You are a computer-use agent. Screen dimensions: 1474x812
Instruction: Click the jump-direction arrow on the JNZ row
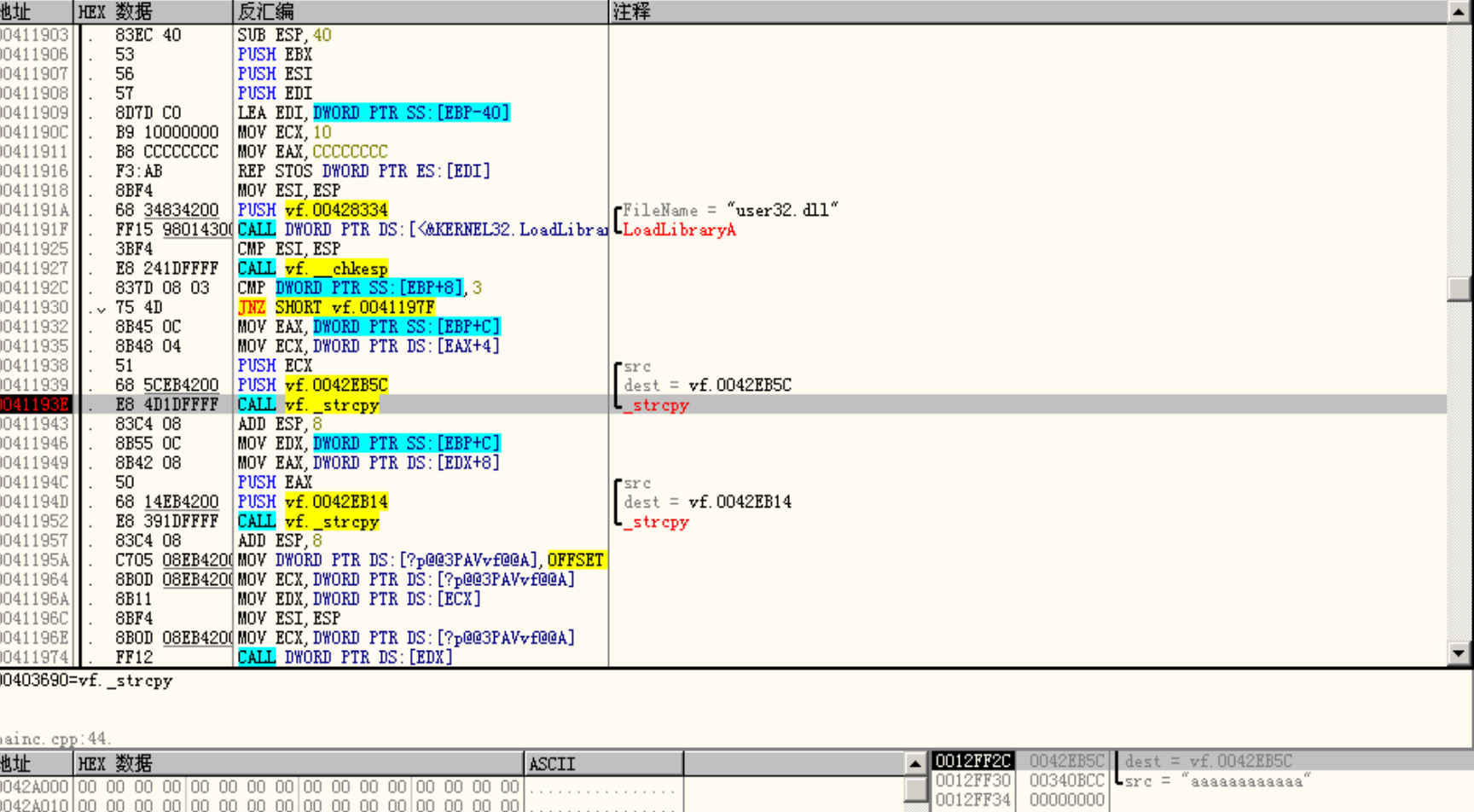(x=102, y=309)
